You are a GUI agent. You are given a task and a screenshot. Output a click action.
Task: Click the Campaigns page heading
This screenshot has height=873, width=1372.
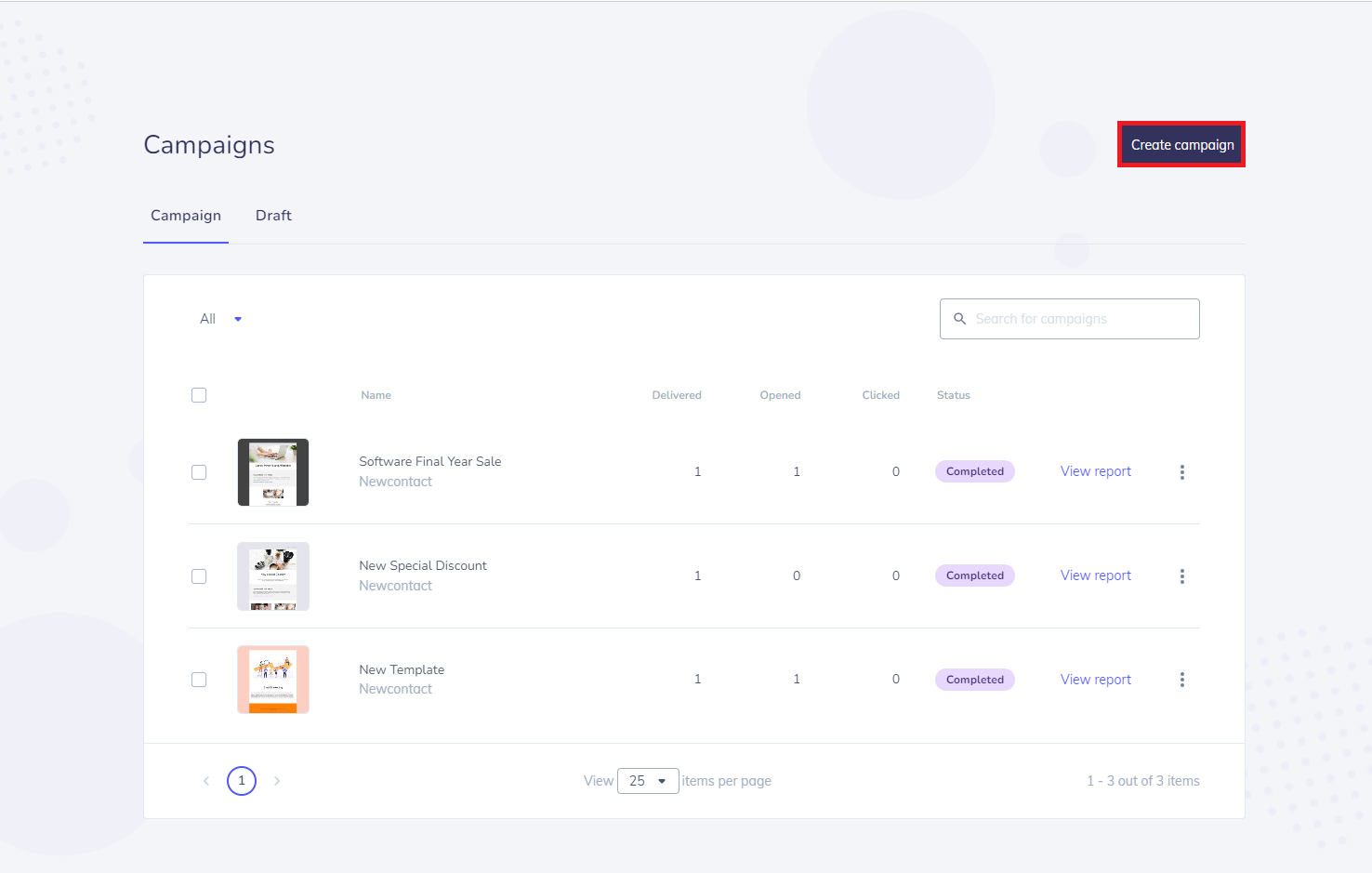pyautogui.click(x=209, y=145)
